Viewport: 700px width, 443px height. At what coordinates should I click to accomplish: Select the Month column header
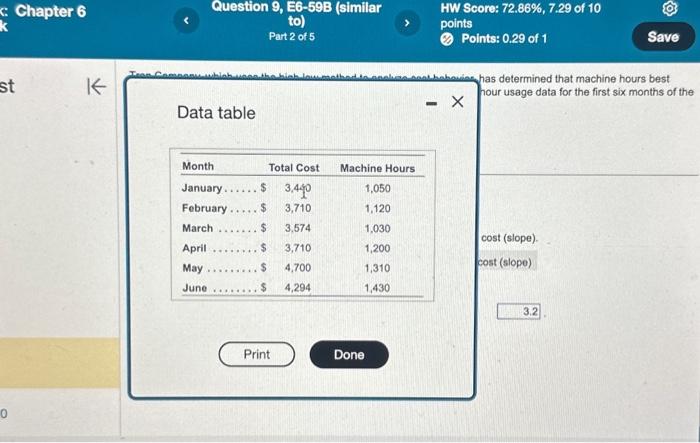pos(198,166)
